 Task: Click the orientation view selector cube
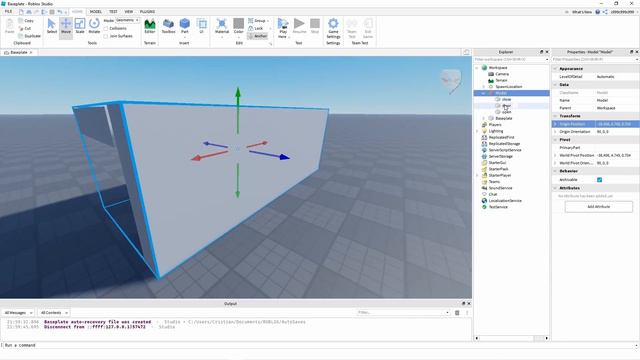(x=451, y=80)
